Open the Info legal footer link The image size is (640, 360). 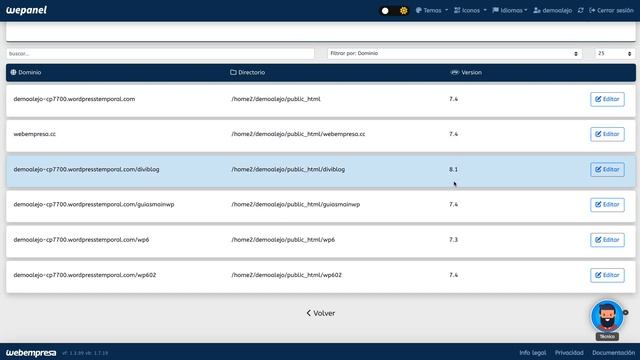(533, 353)
